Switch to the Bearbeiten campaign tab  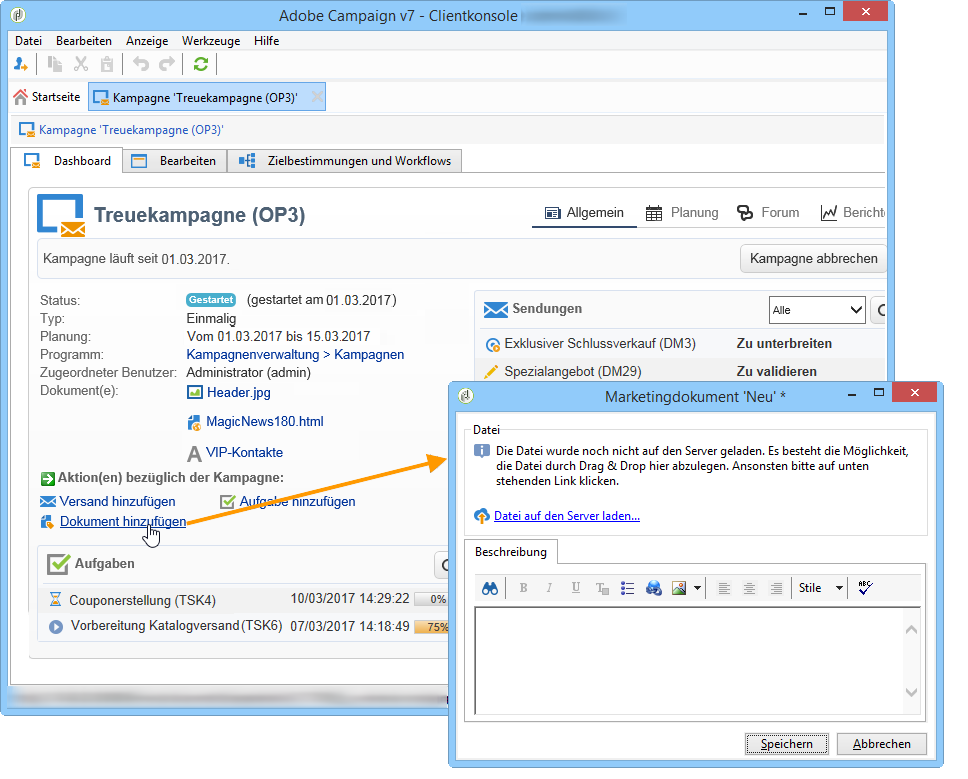pos(175,161)
